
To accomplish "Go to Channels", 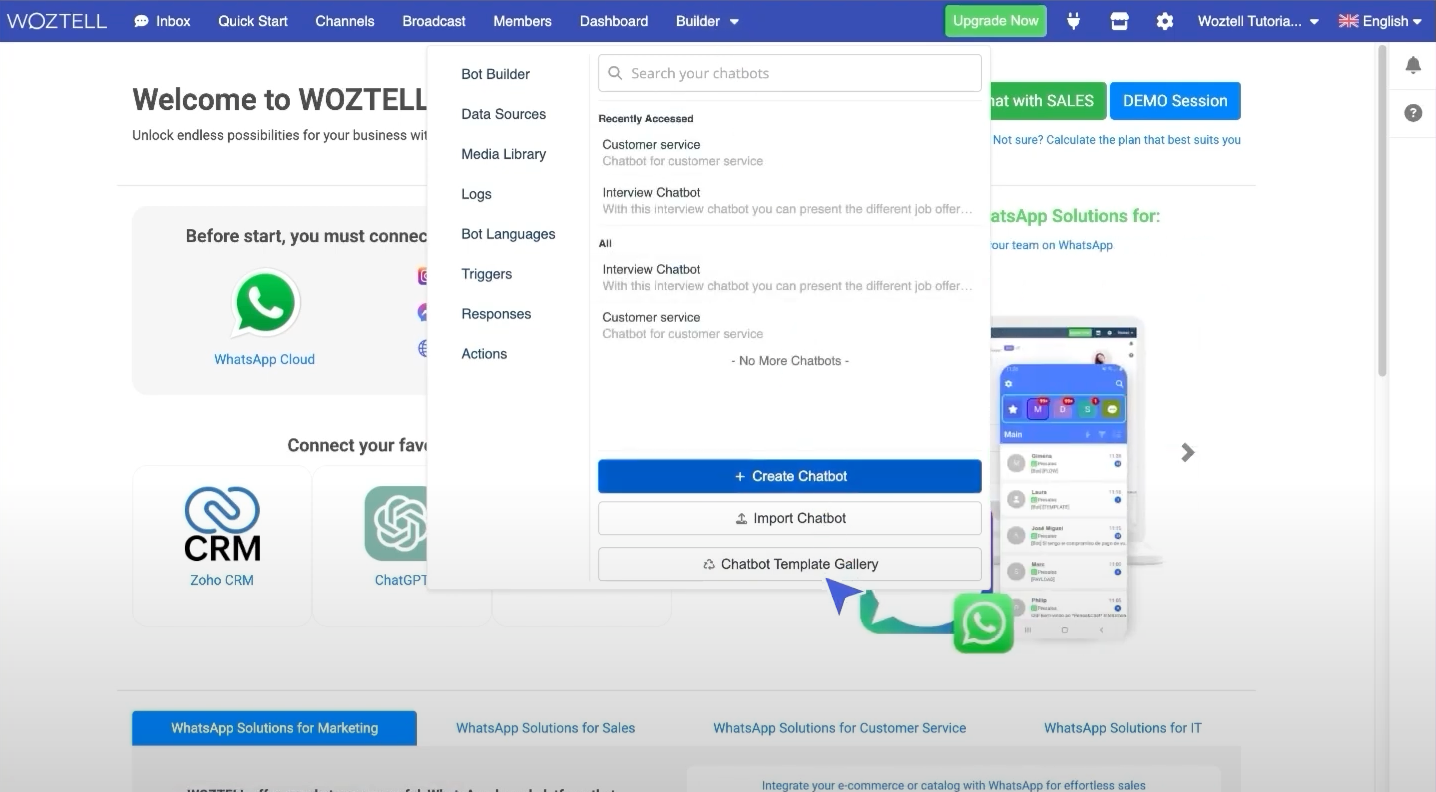I will (x=345, y=21).
